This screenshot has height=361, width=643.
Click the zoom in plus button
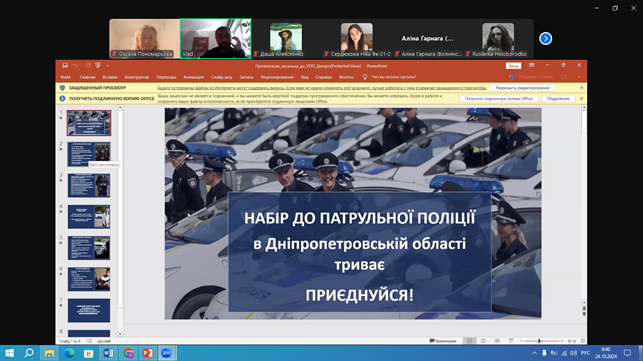point(562,341)
